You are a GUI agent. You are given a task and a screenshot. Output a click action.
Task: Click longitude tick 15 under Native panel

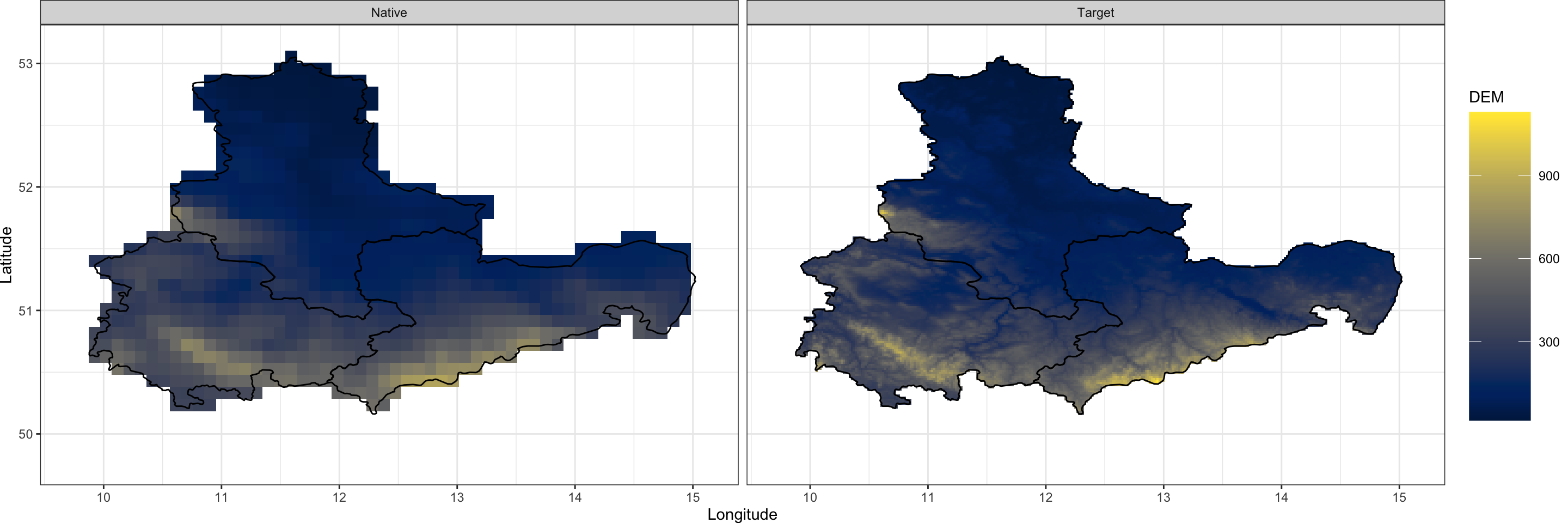[693, 497]
